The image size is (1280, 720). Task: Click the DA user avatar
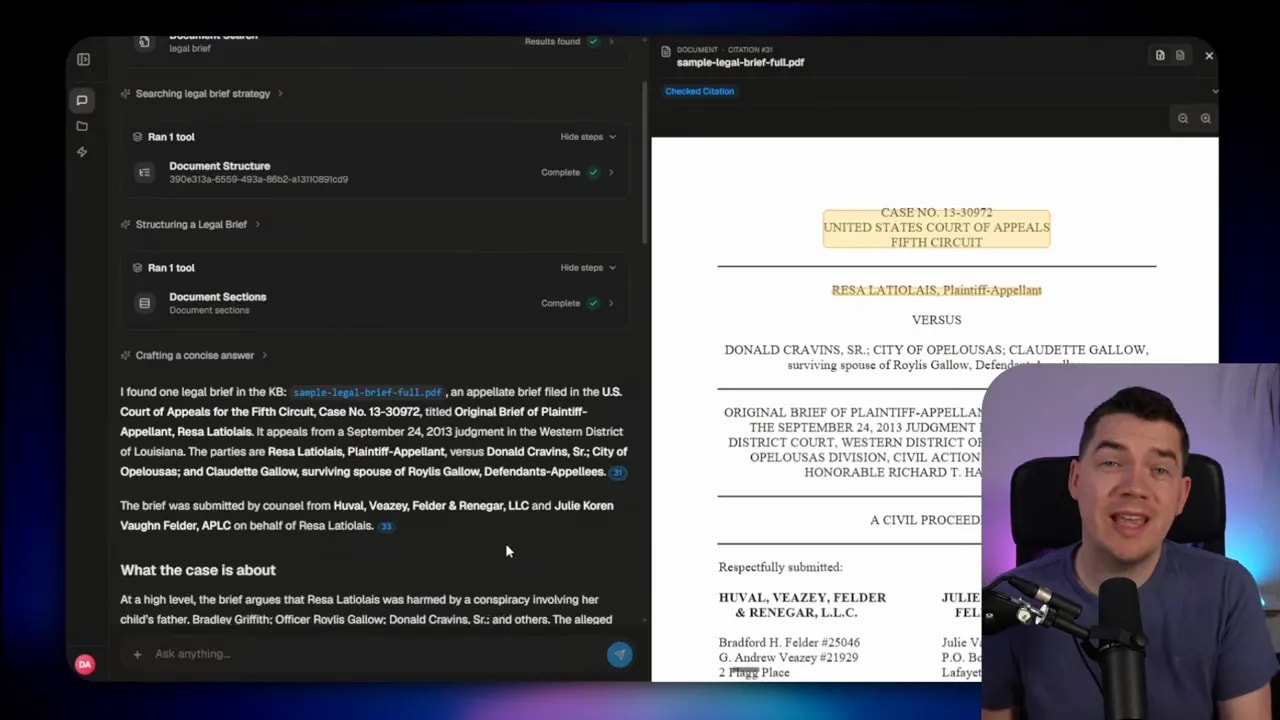pyautogui.click(x=85, y=664)
